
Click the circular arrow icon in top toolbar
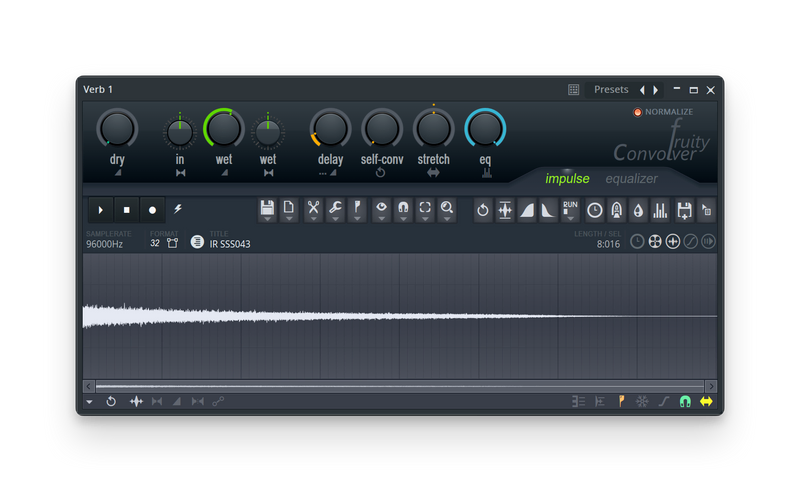(483, 210)
